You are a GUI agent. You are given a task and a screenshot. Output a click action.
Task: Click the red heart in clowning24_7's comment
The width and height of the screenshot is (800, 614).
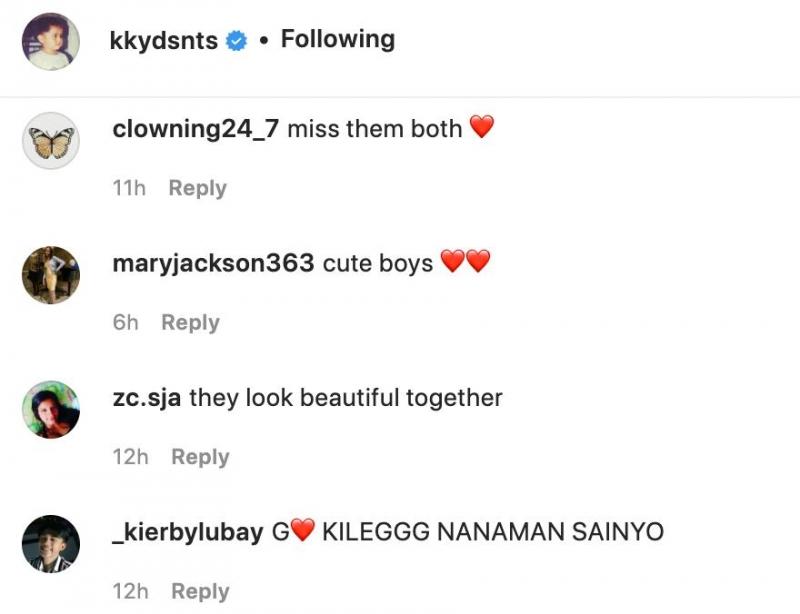tap(482, 128)
